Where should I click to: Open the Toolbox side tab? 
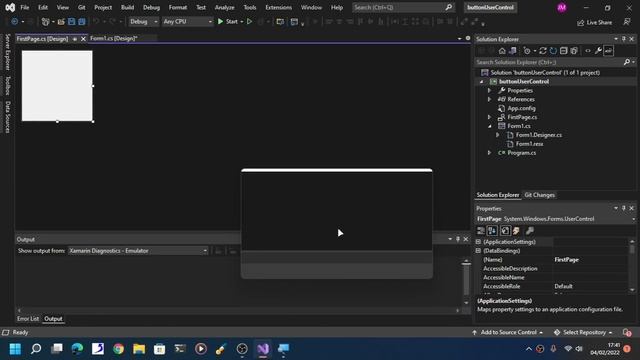[7, 85]
